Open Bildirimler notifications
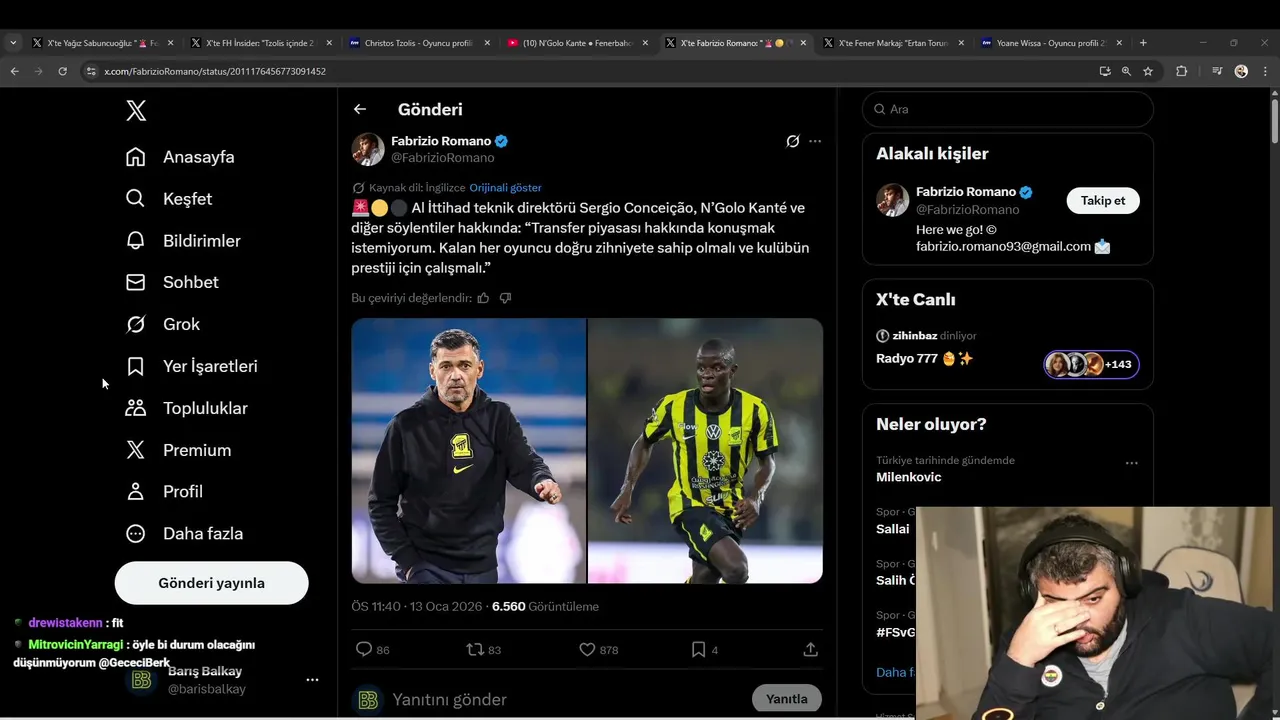This screenshot has height=720, width=1280. tap(183, 241)
